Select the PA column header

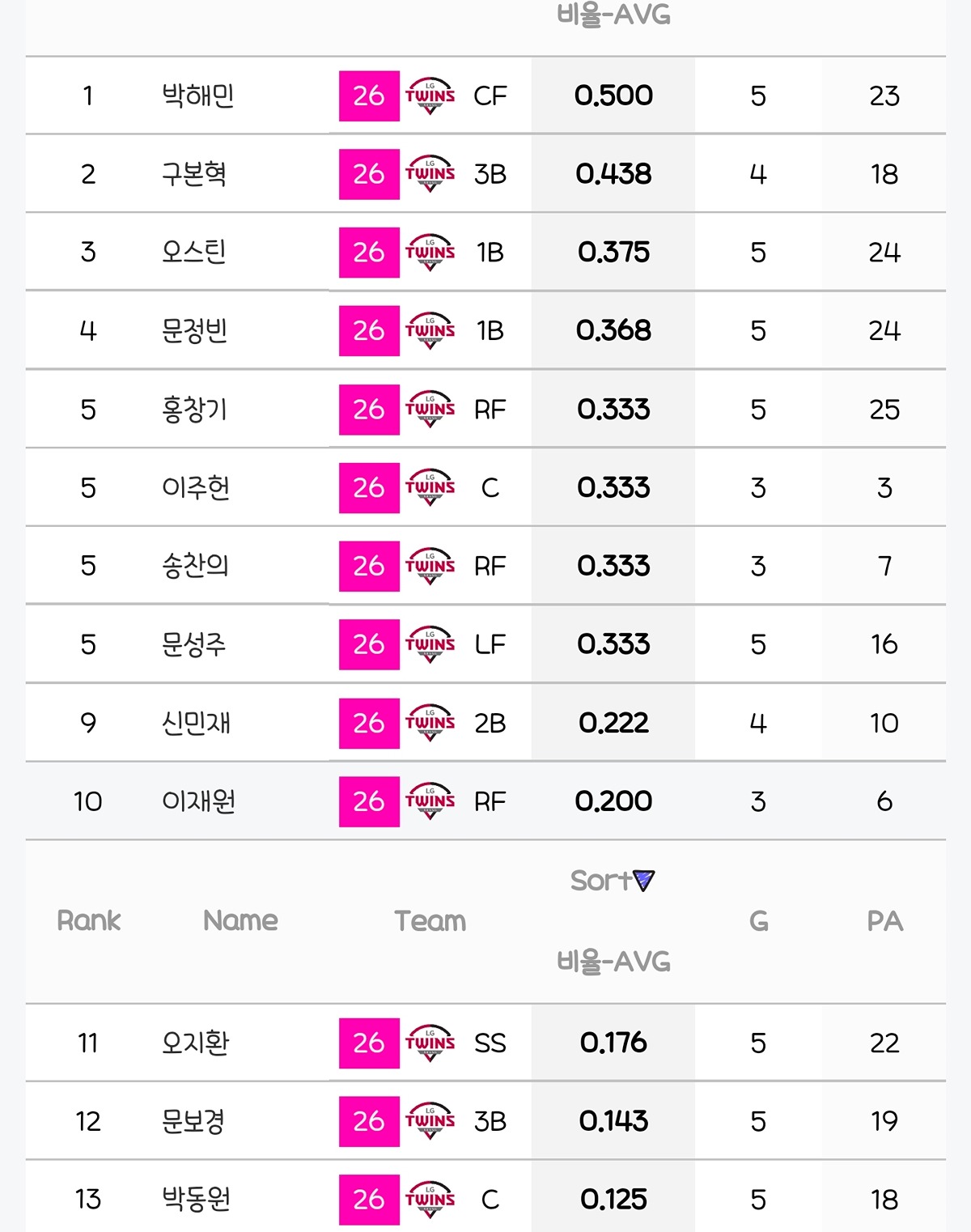coord(884,921)
